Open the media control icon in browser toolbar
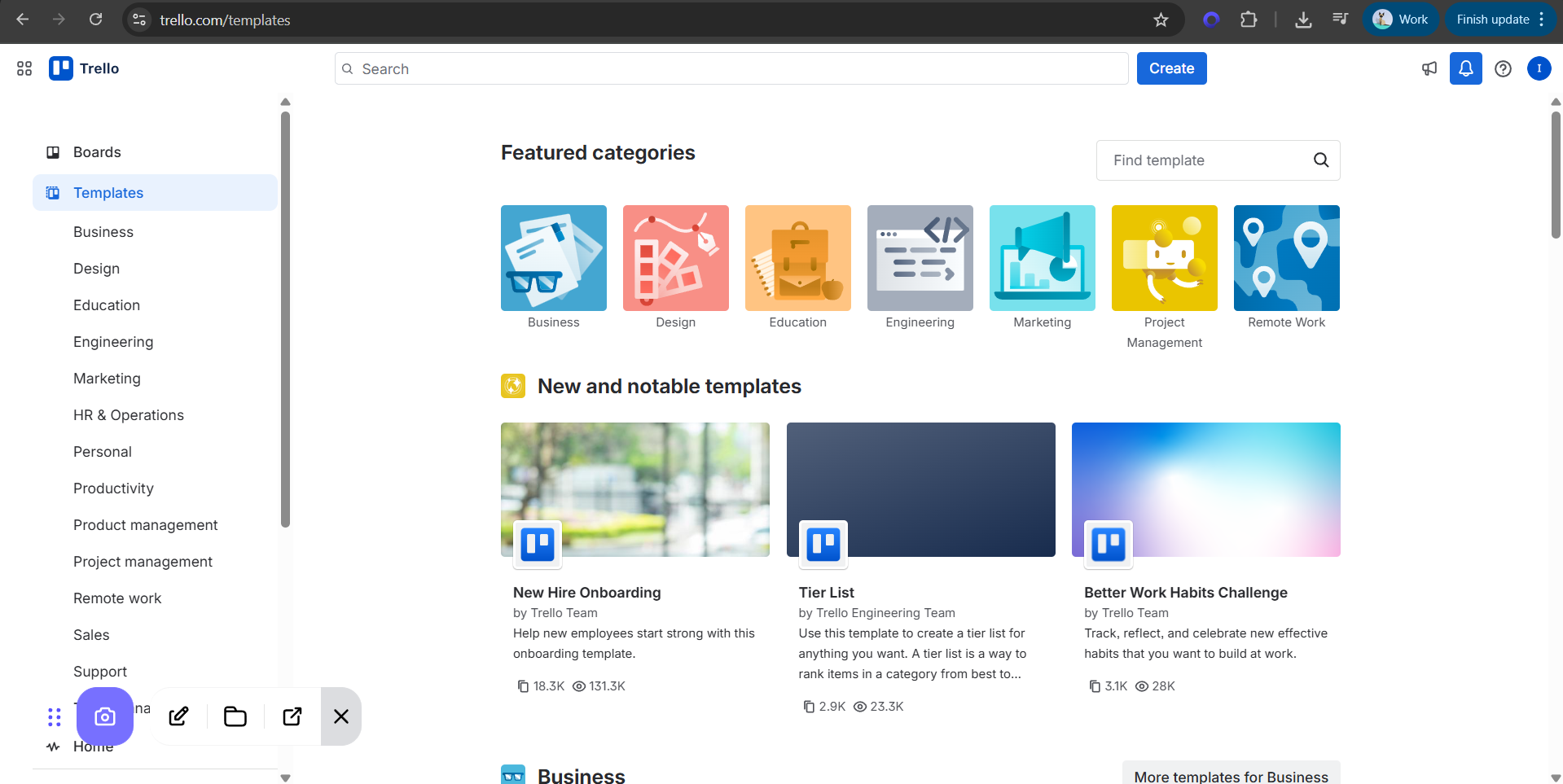The height and width of the screenshot is (784, 1563). coord(1340,20)
